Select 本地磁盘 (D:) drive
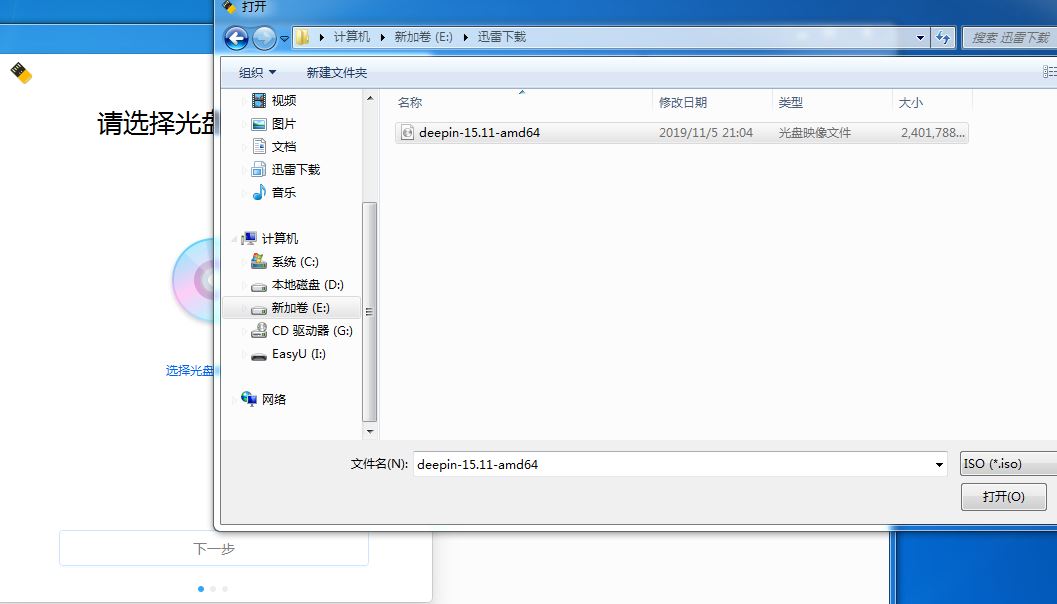The image size is (1057, 604). coord(307,284)
